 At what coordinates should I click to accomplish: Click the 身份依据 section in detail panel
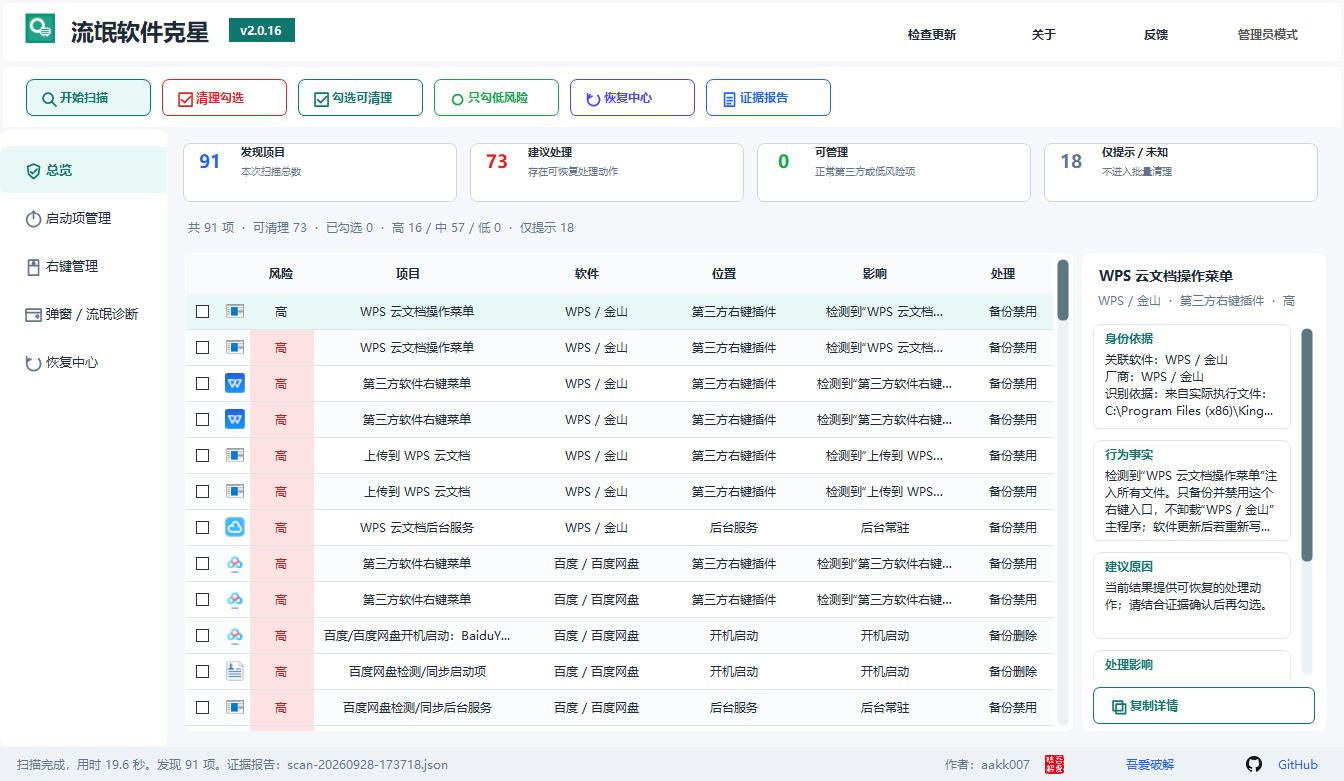coord(1192,377)
